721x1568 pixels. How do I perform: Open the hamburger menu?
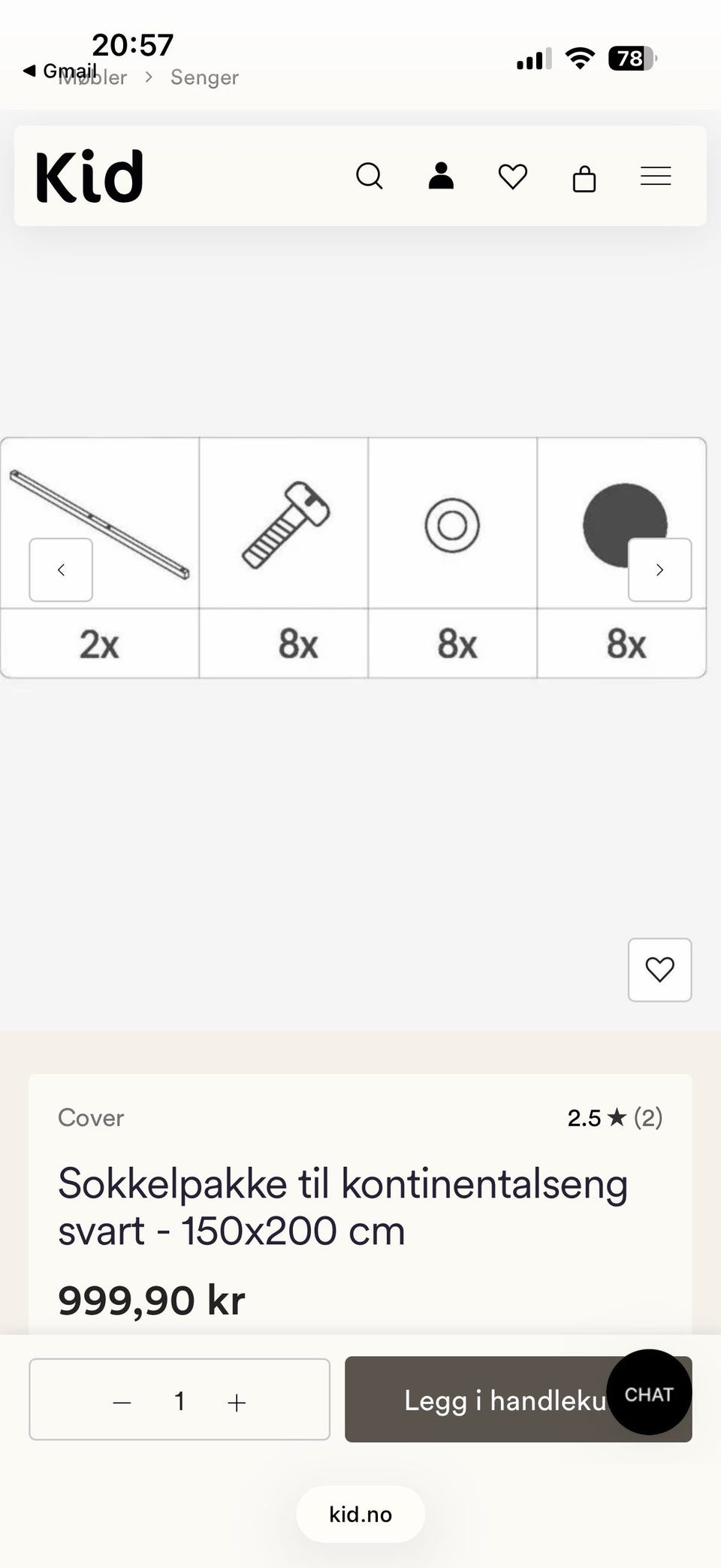click(656, 177)
